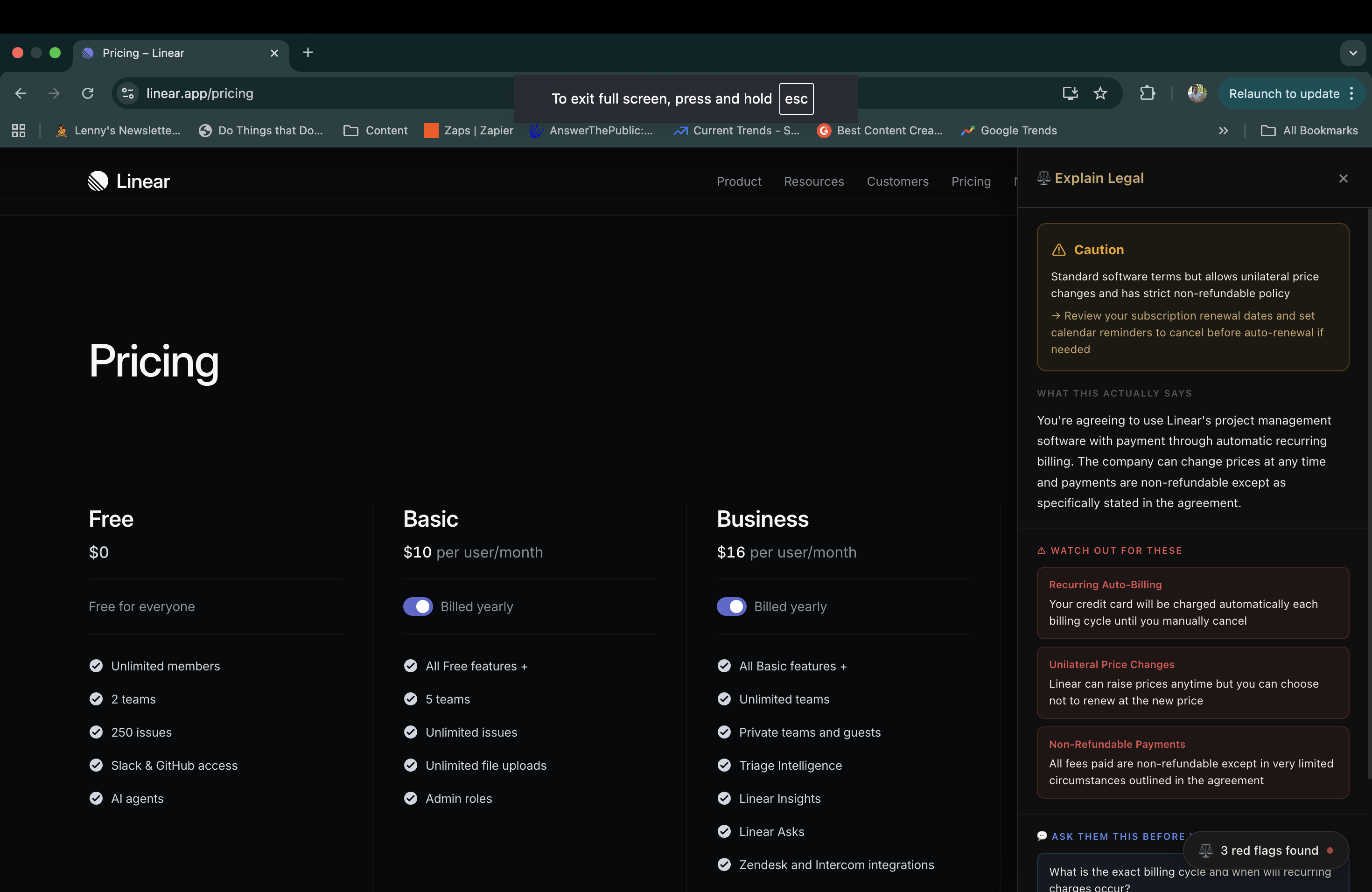Open Customers in Linear header
Viewport: 1372px width, 892px height.
(x=897, y=181)
